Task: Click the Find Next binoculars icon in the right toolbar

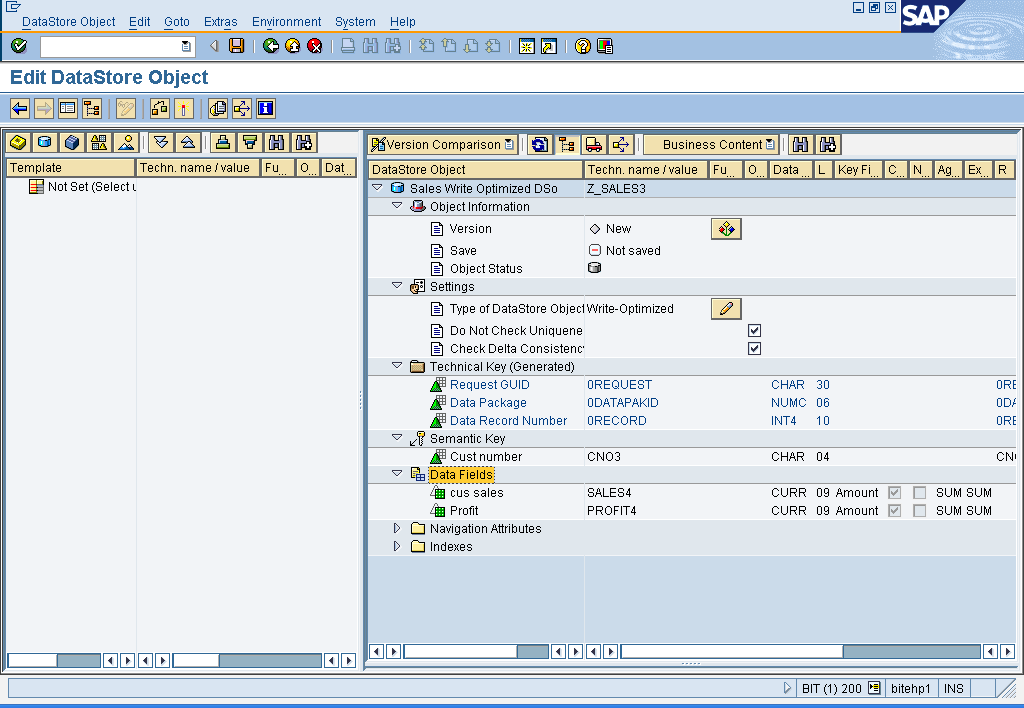Action: [828, 144]
